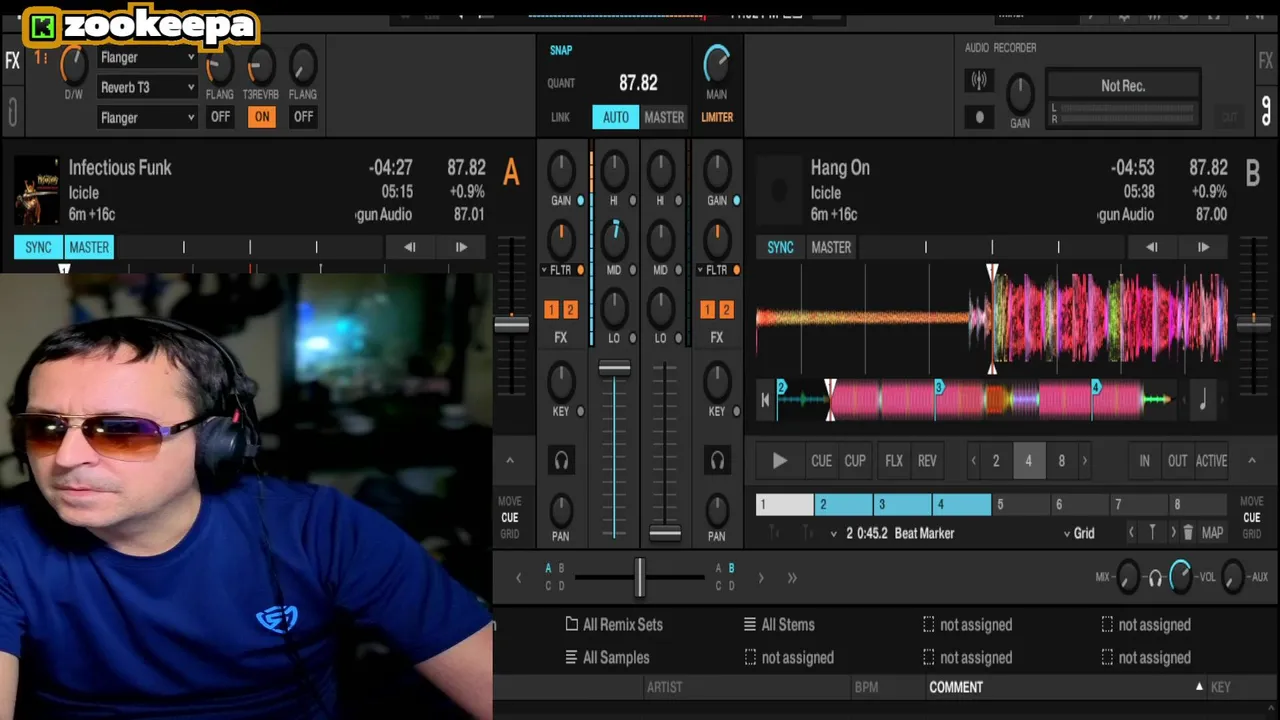
Task: Click the headphone icon by VOL knob
Action: [1155, 578]
